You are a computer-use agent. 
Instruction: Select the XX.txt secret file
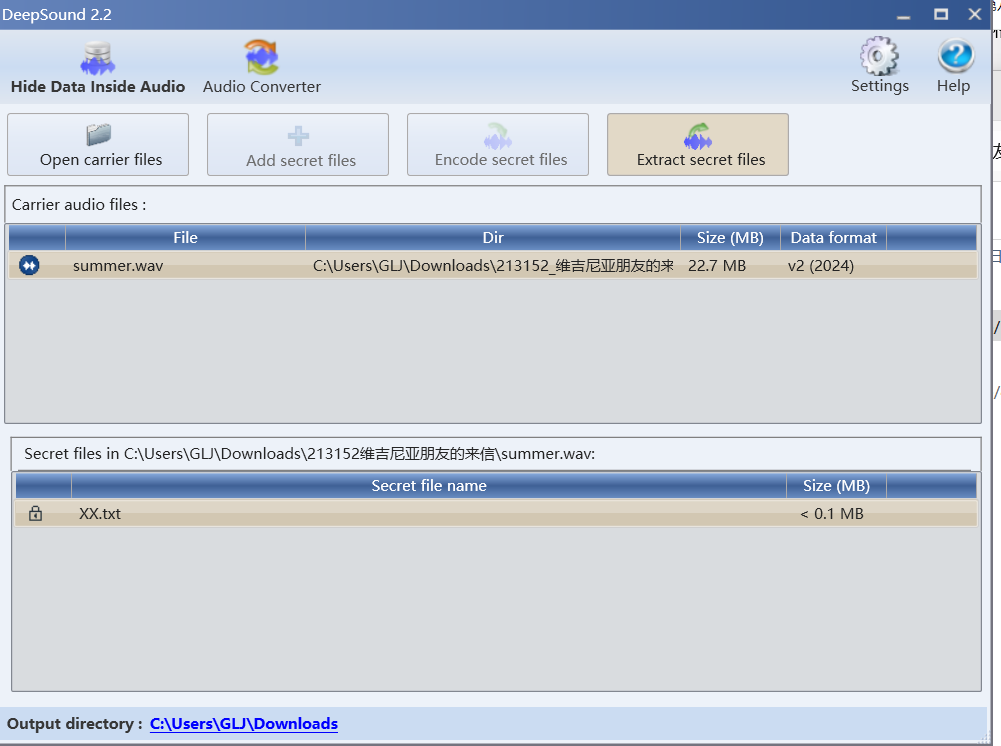pos(100,514)
